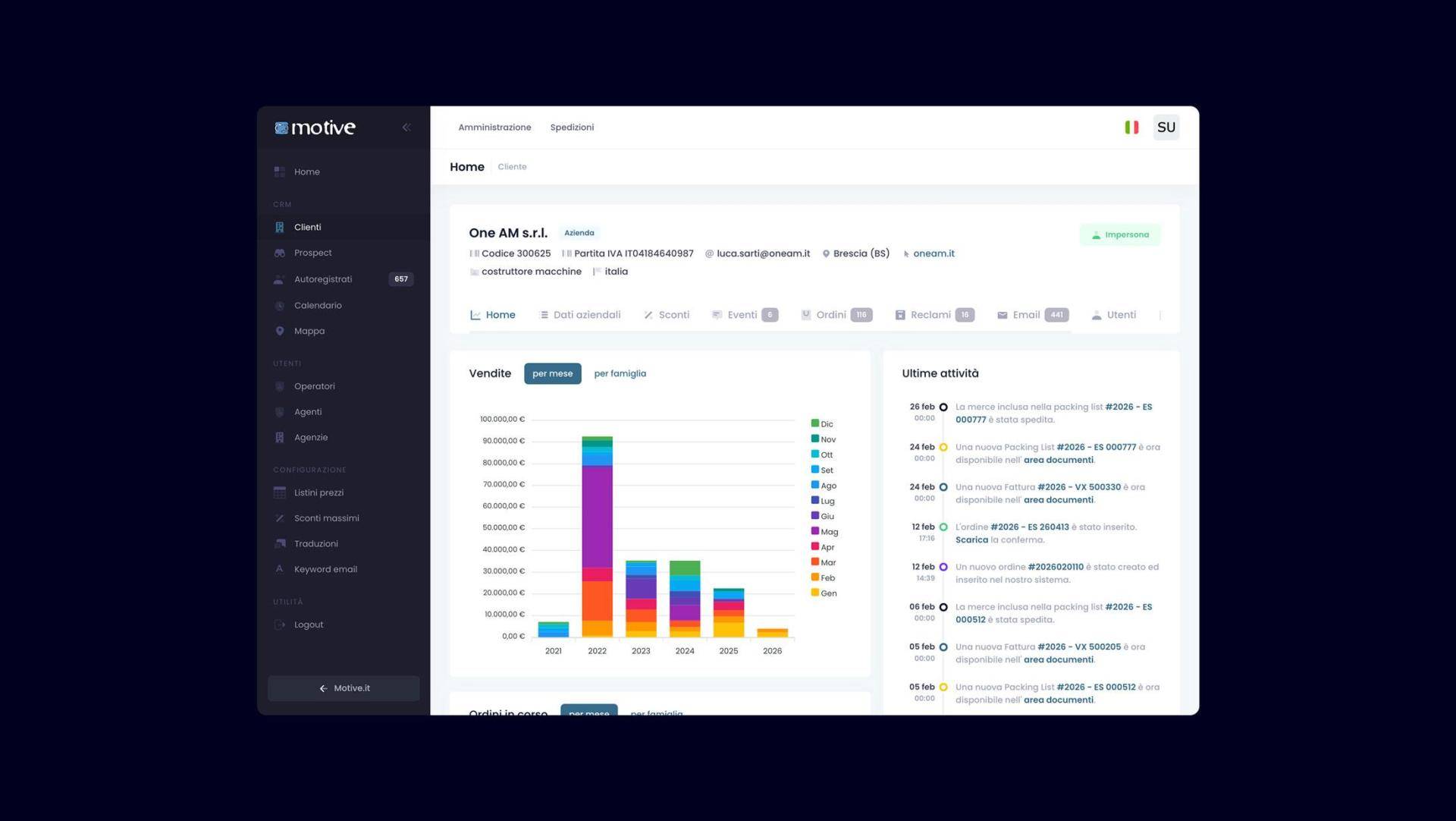Screen dimensions: 1456x821
Task: Select Operatori under Utenti
Action: (x=315, y=386)
